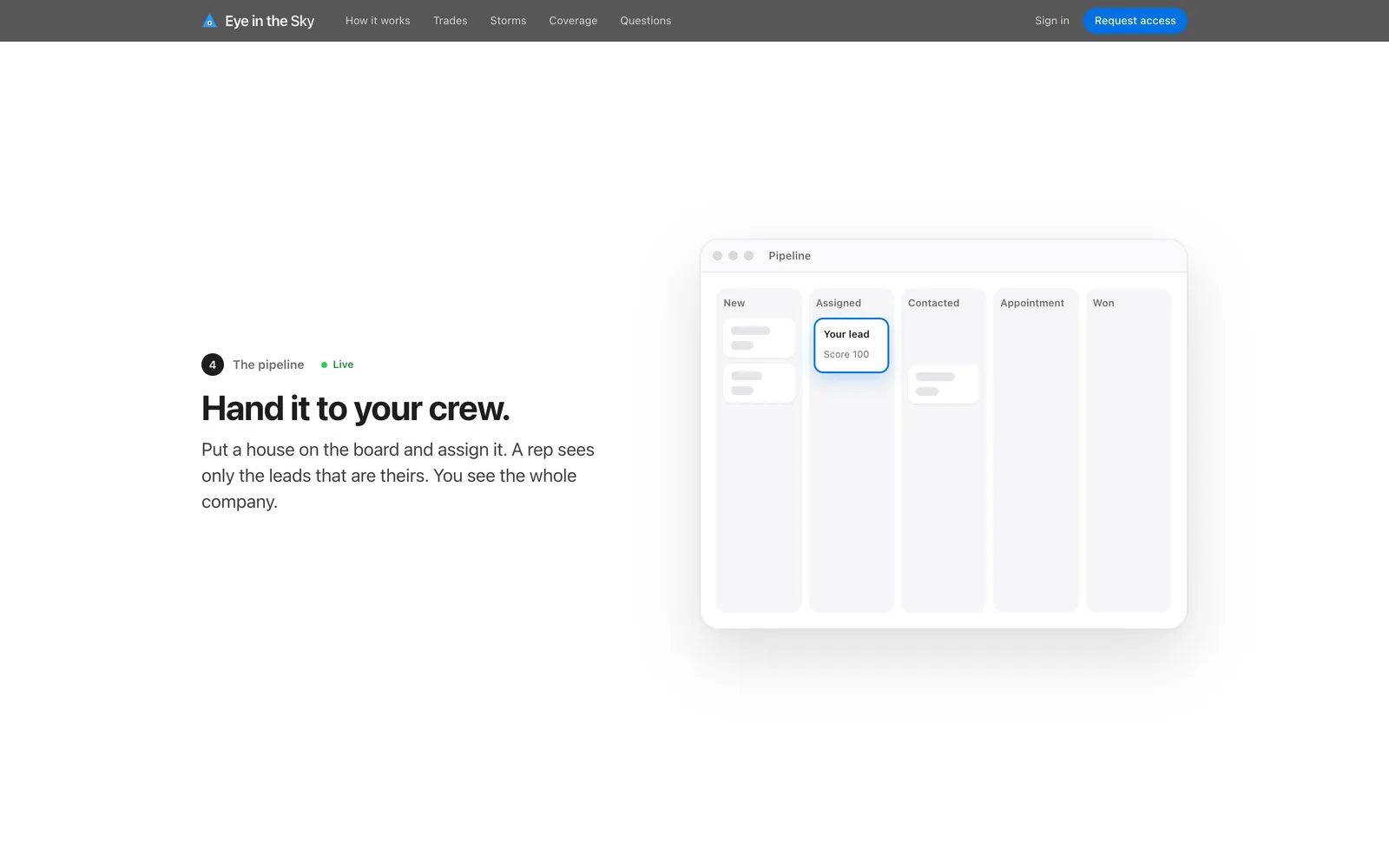Image resolution: width=1389 pixels, height=868 pixels.
Task: Click the Request access button
Action: pyautogui.click(x=1135, y=21)
